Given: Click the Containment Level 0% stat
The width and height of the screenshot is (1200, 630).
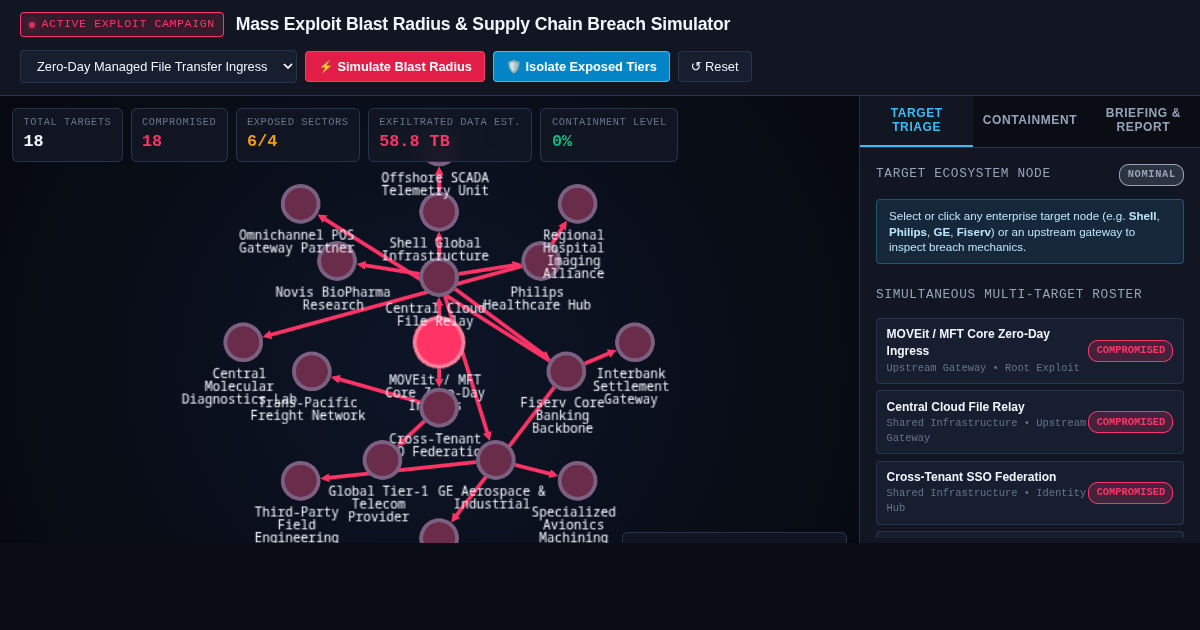Looking at the screenshot, I should point(609,135).
